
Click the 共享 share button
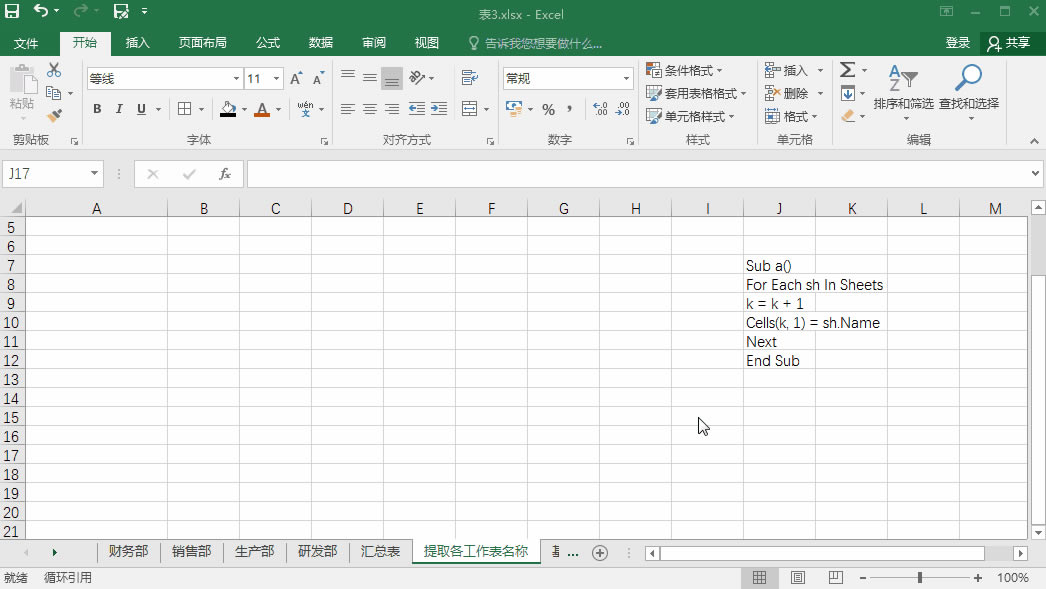point(1009,43)
